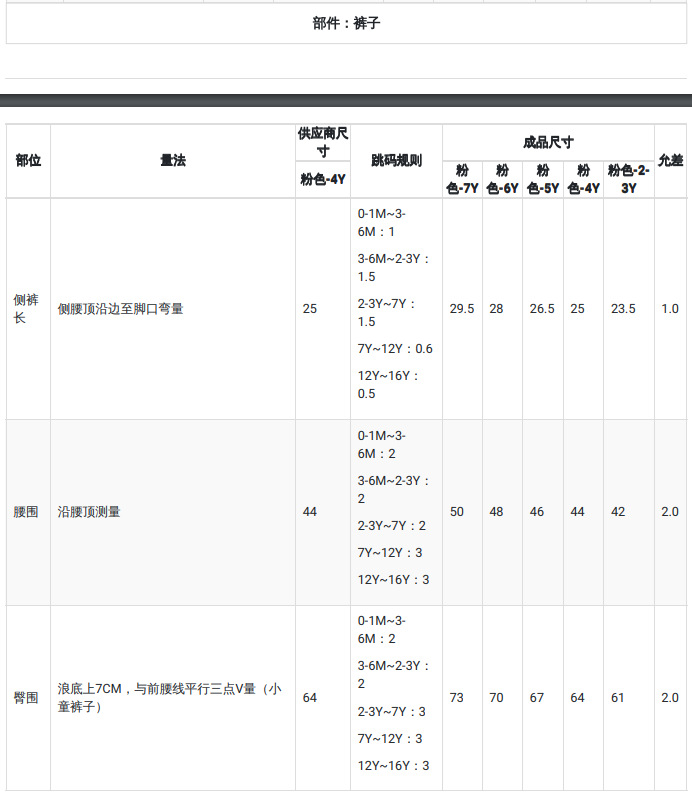Viewport: 692px width, 796px height.
Task: Select the 侧腰顶沿边至脚口弯量 measuring method
Action: (x=120, y=309)
